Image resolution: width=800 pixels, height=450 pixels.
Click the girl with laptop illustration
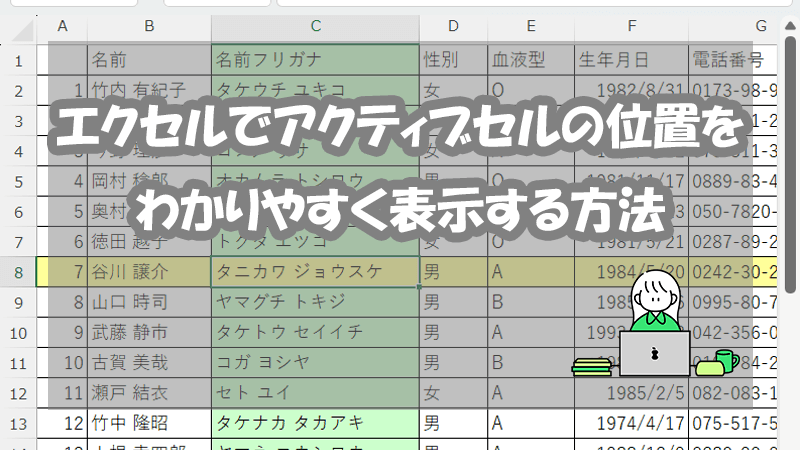point(655,328)
